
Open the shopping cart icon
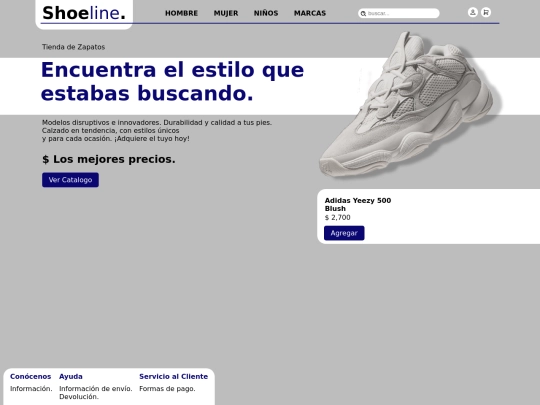(486, 12)
